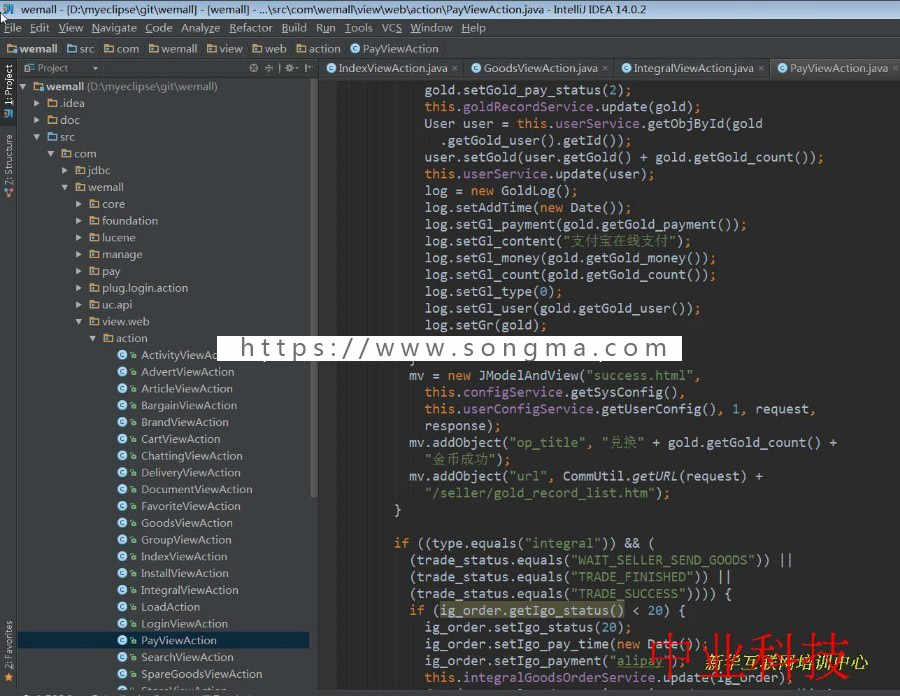Click the PayViewAction class icon in breadcrumb bar
This screenshot has width=900, height=696.
[x=355, y=49]
